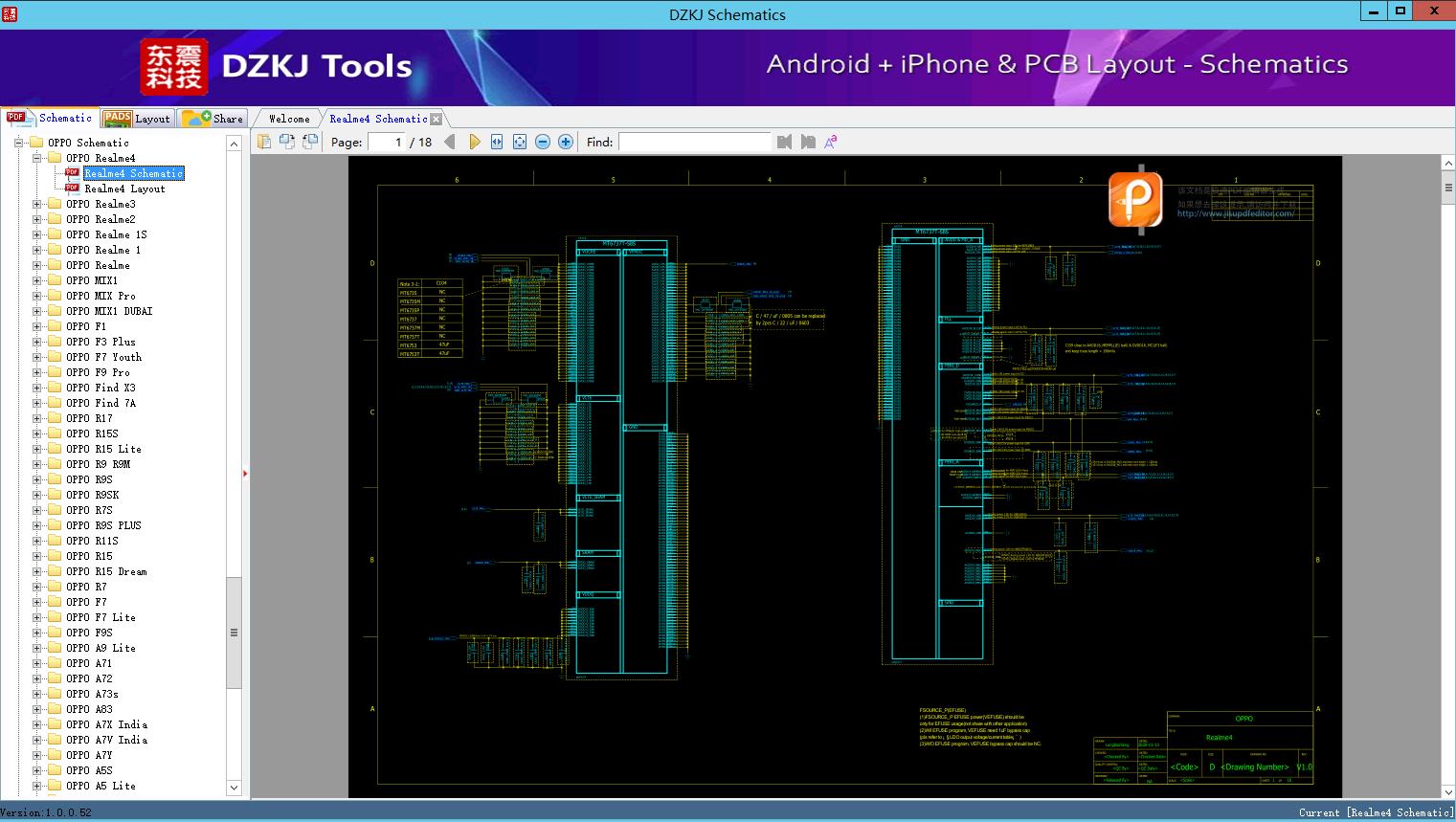Open the Share tab
Screen dimensions: 1456x822
click(213, 118)
